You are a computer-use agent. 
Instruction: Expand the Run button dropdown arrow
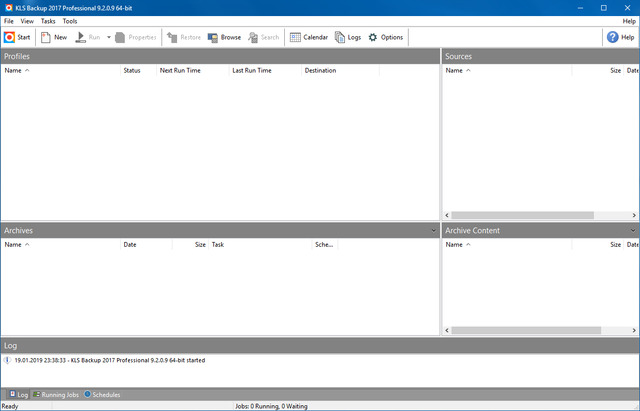click(x=108, y=37)
